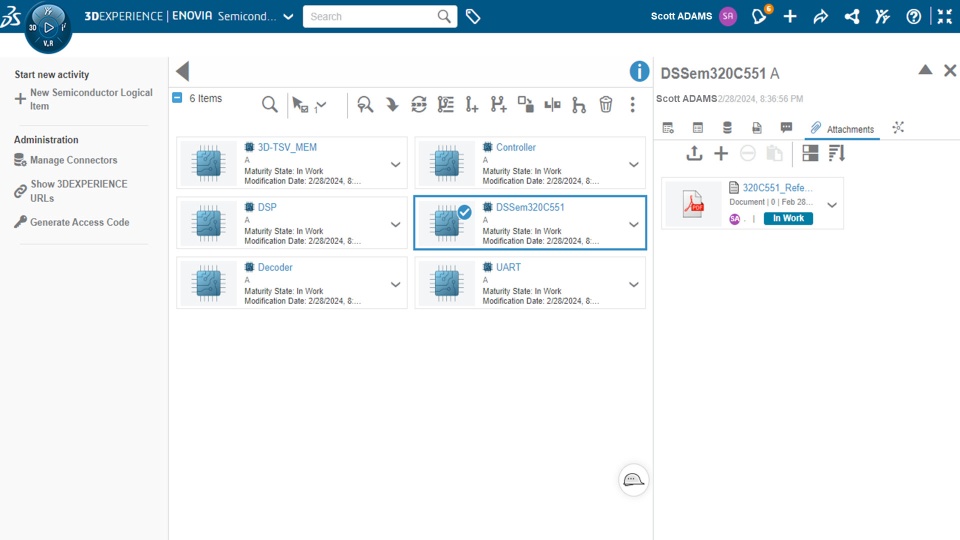Open the relations network tab icon

(x=898, y=127)
